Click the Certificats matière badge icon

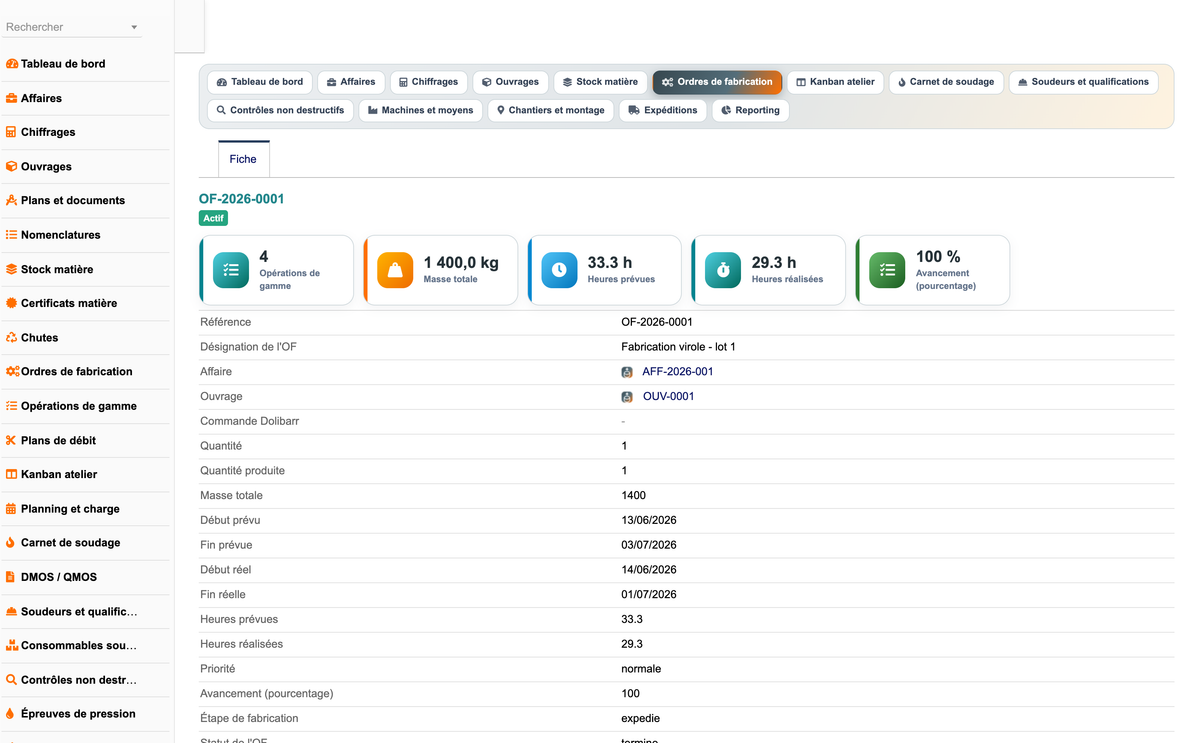[12, 303]
